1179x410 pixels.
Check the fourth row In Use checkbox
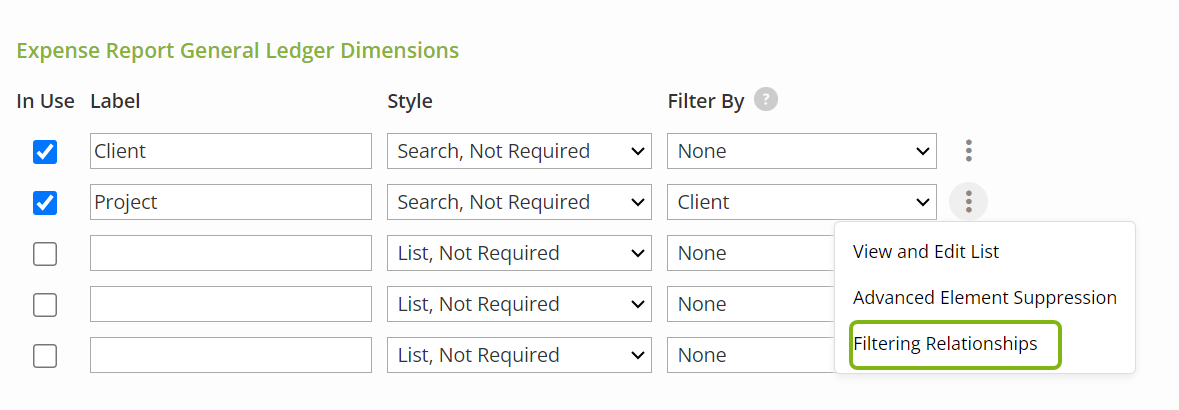[x=45, y=304]
